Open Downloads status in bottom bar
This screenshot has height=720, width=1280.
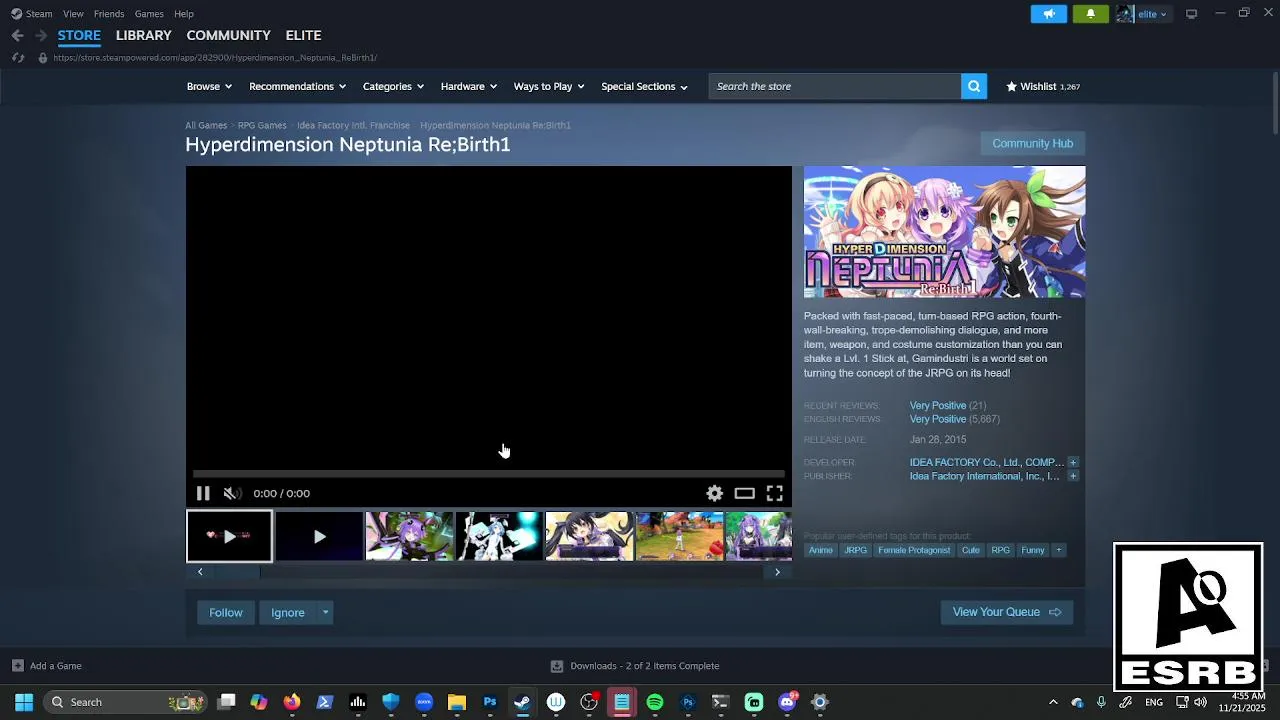click(635, 666)
